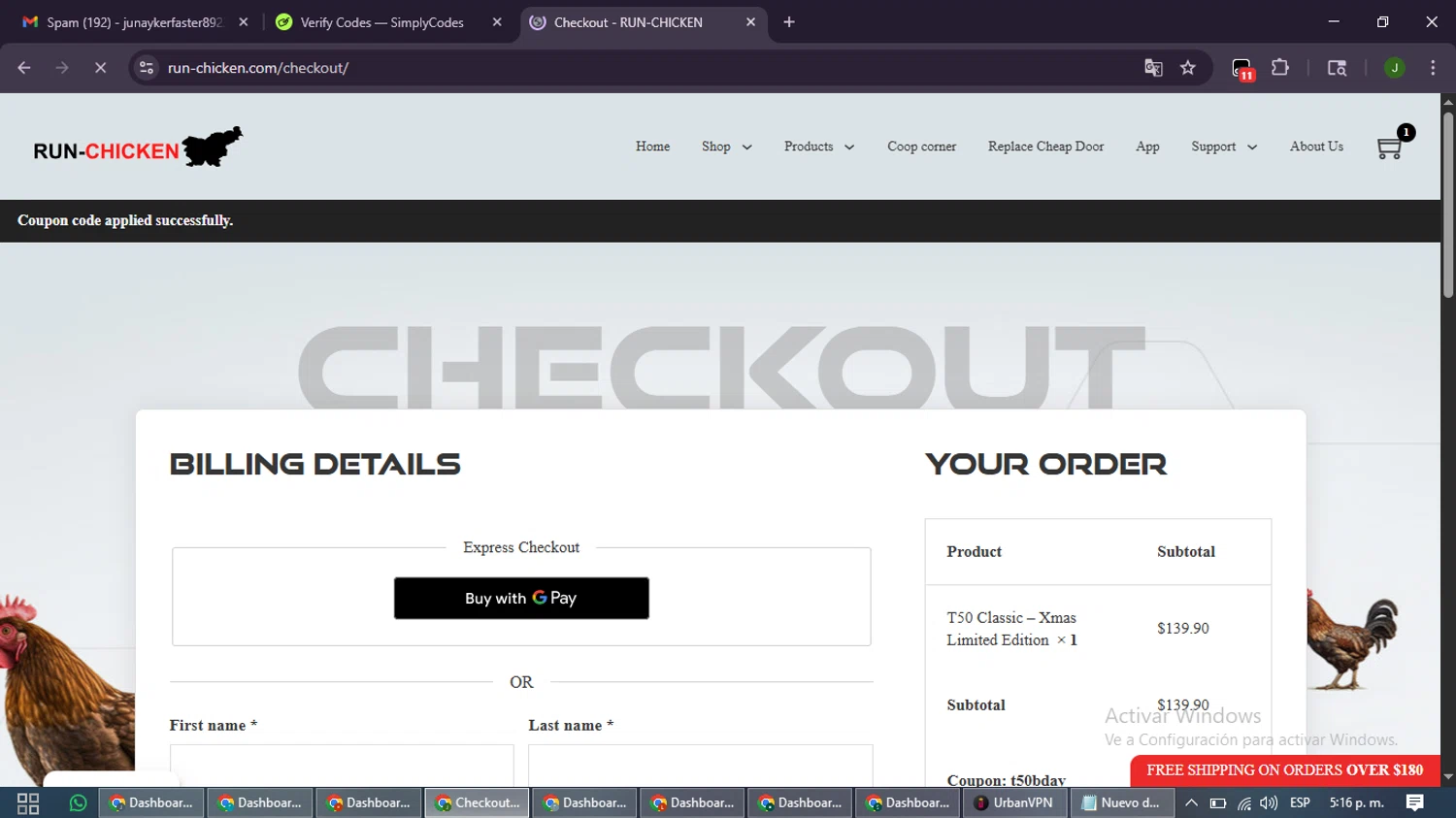Open Nuevo d... notepad in taskbar
The image size is (1456, 818).
click(1122, 803)
